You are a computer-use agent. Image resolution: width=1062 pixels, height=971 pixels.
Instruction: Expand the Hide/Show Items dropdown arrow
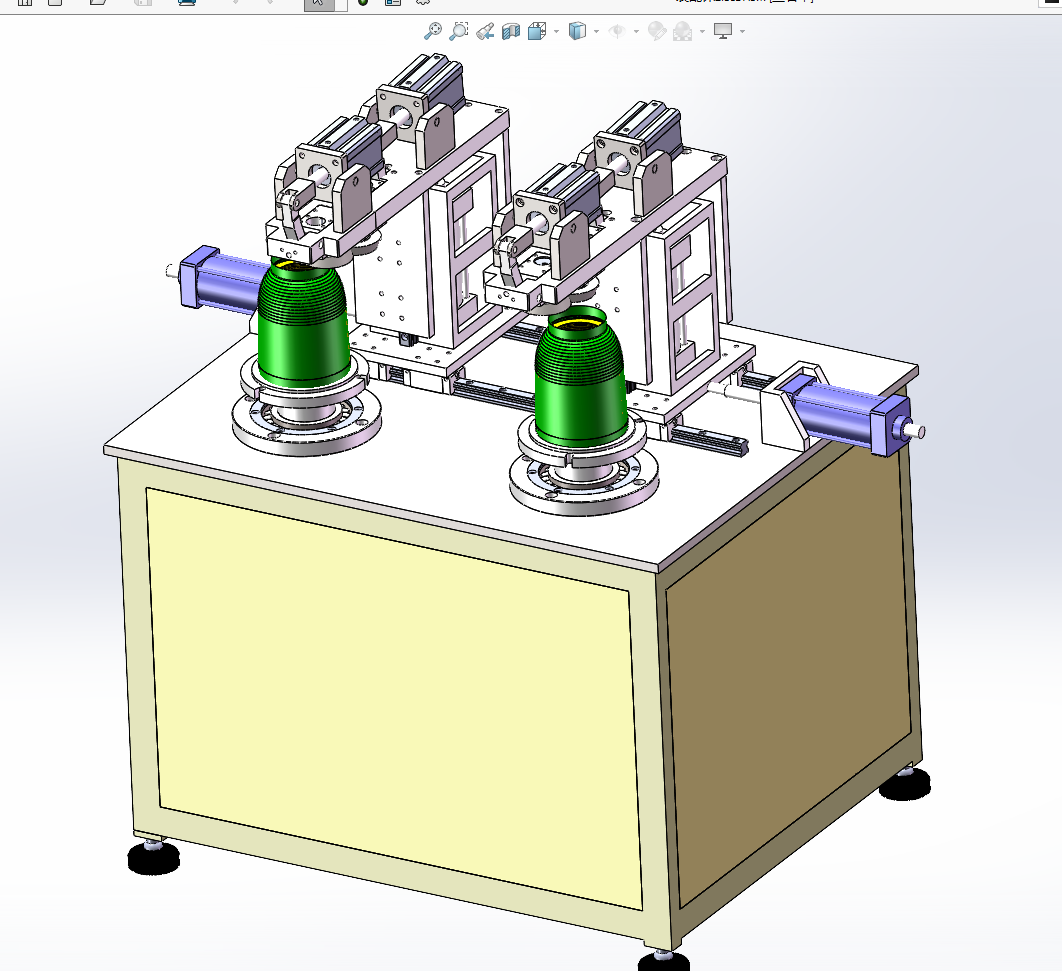[636, 31]
